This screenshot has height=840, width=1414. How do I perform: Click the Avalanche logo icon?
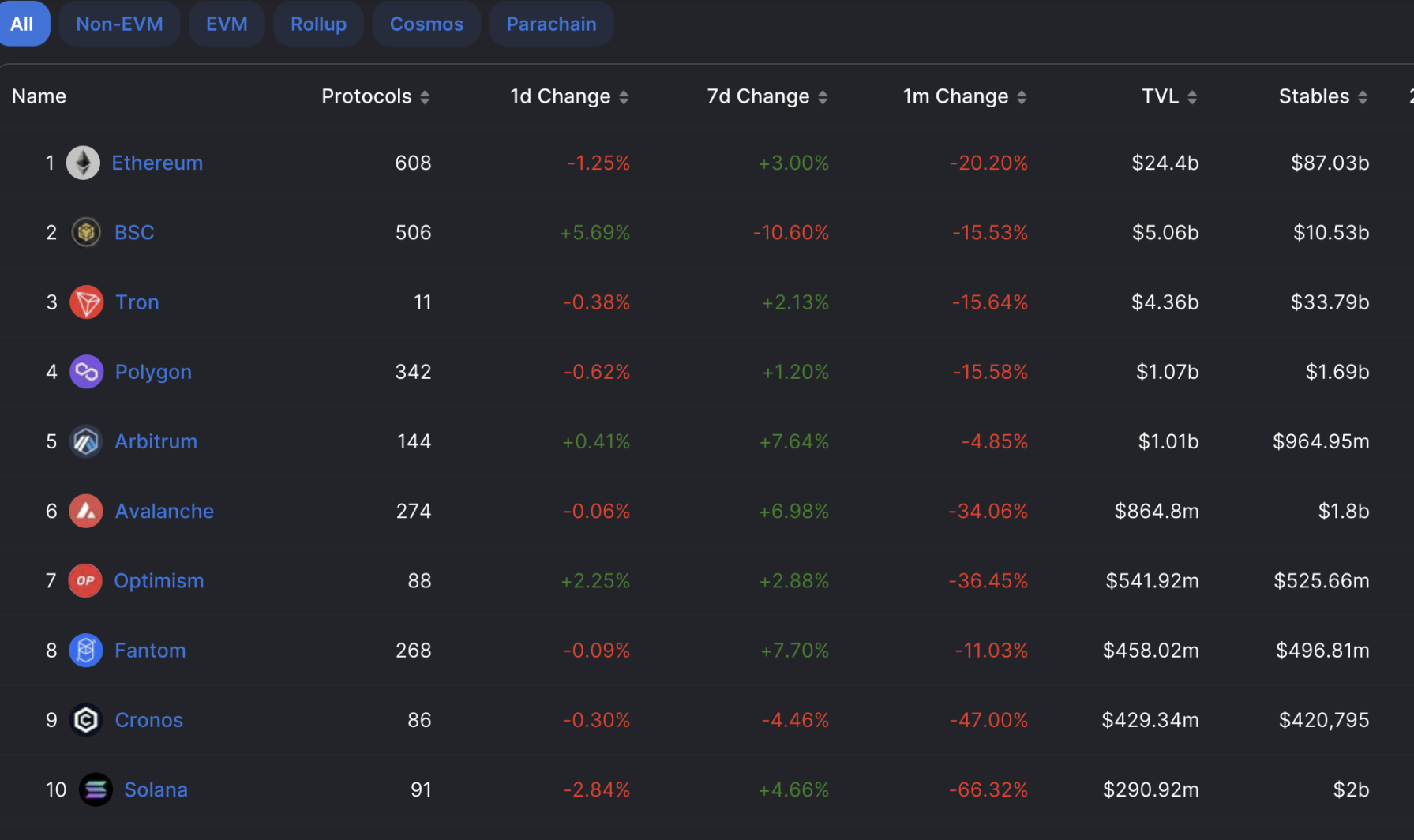pos(86,511)
